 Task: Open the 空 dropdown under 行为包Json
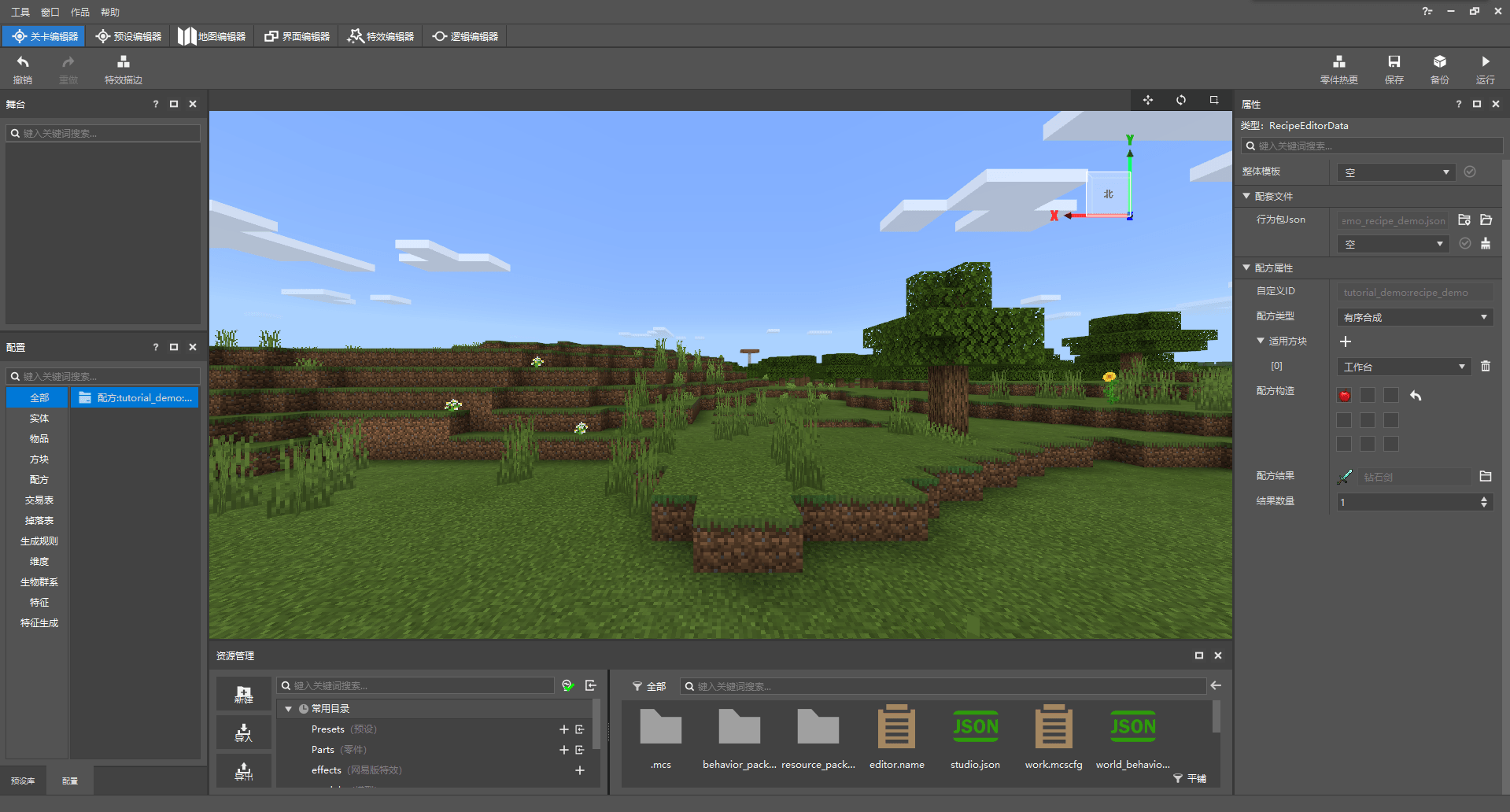[1393, 244]
